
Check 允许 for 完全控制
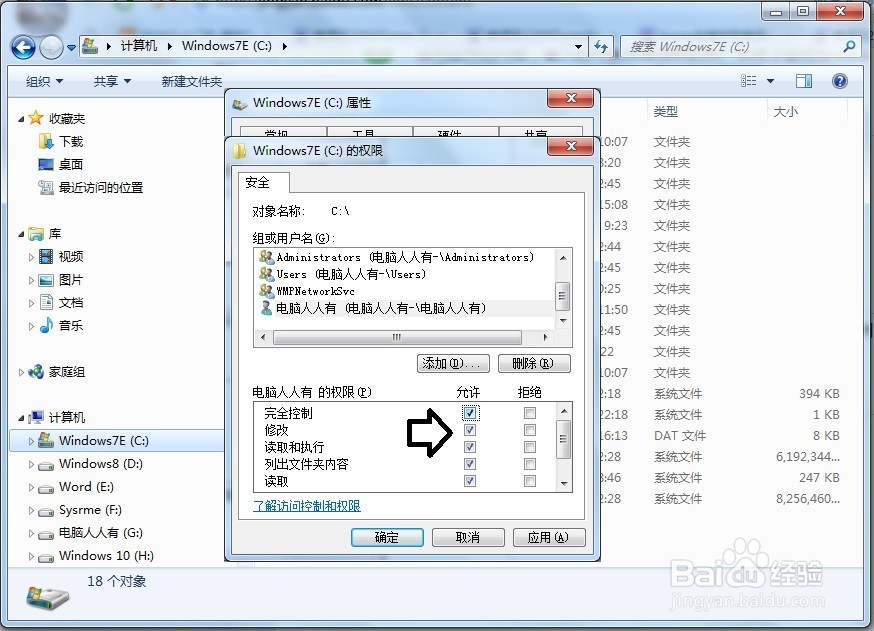coord(470,413)
